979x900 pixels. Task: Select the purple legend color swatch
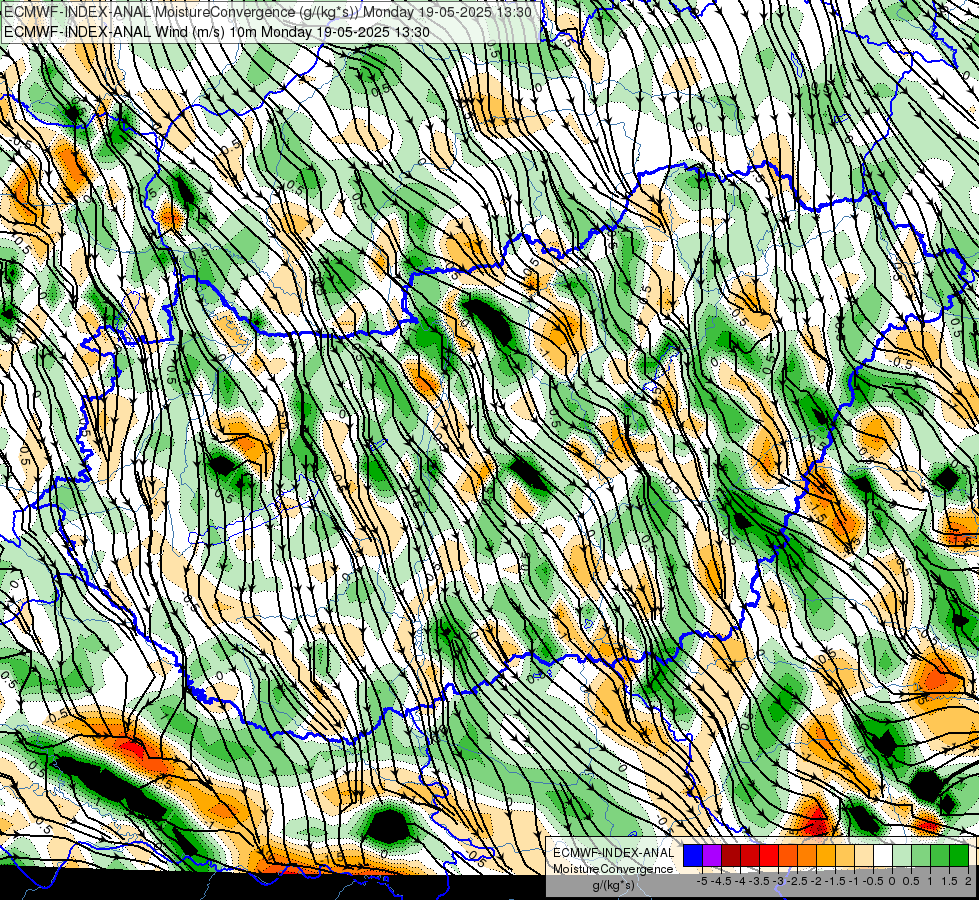(x=712, y=856)
